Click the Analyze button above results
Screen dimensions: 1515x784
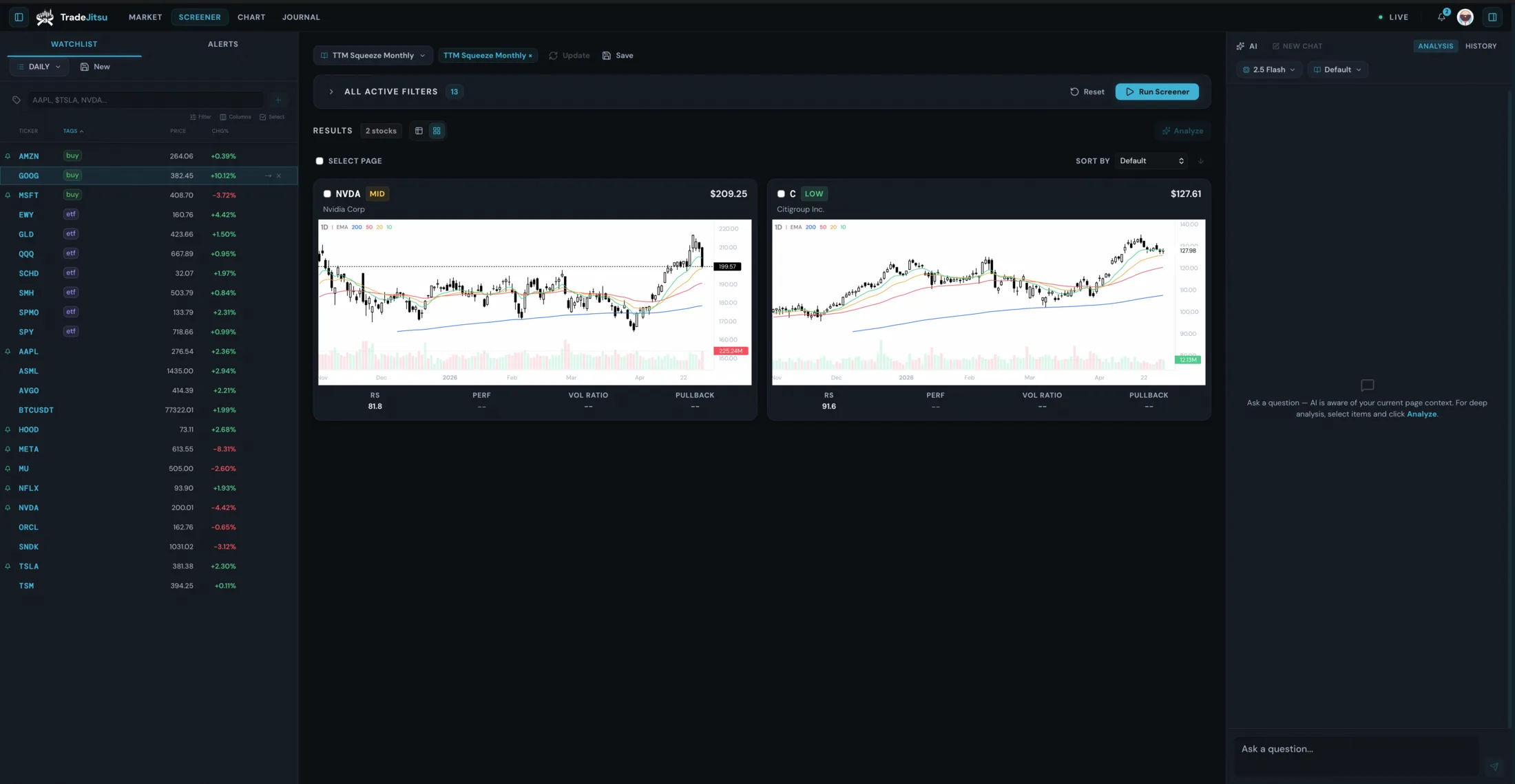1182,131
